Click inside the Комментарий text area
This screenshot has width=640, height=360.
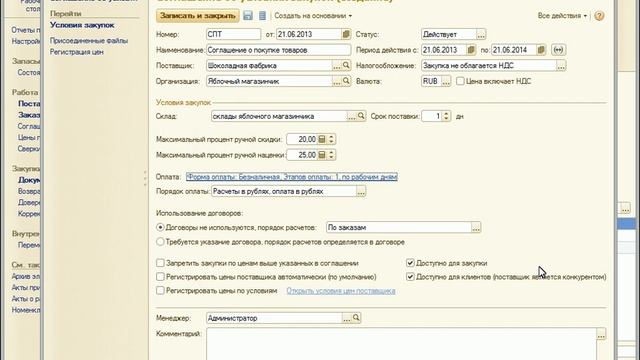pyautogui.click(x=401, y=344)
